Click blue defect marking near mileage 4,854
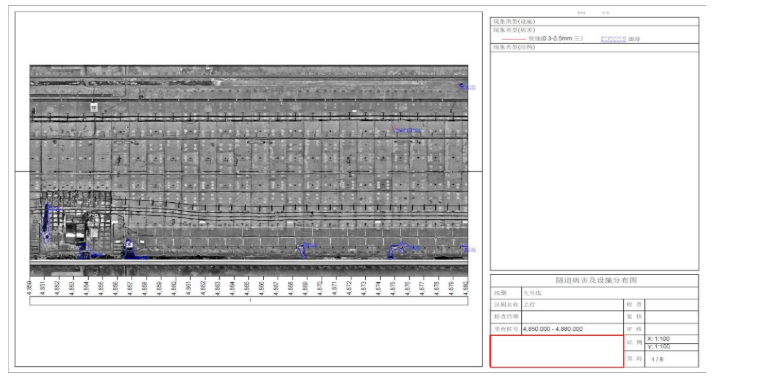The image size is (765, 383). [x=88, y=251]
